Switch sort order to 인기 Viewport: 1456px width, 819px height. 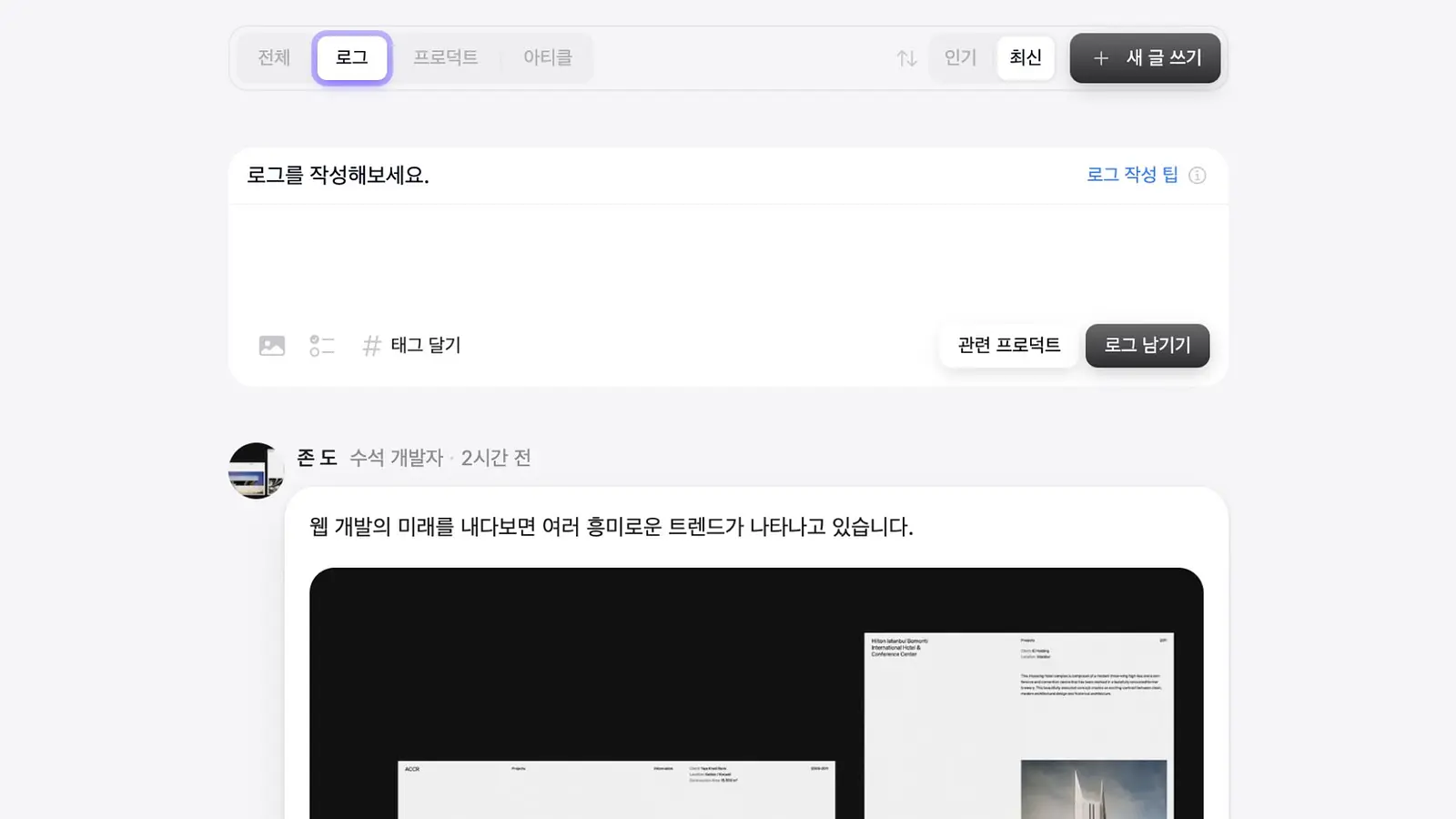click(x=960, y=58)
